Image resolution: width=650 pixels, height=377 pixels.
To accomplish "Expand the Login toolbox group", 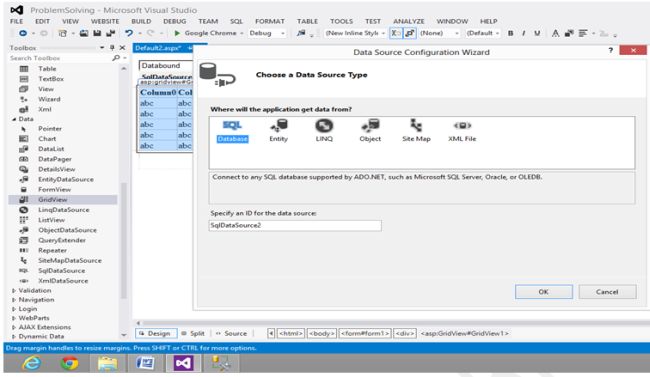I will (14, 309).
